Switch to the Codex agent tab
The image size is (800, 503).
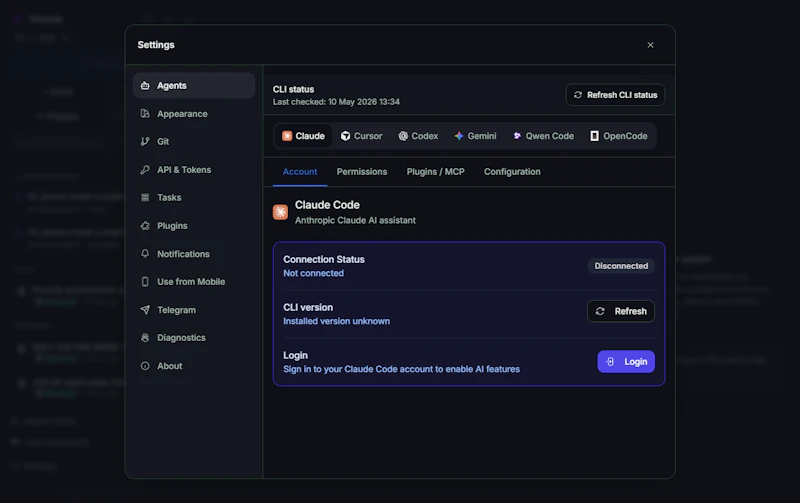coord(418,136)
